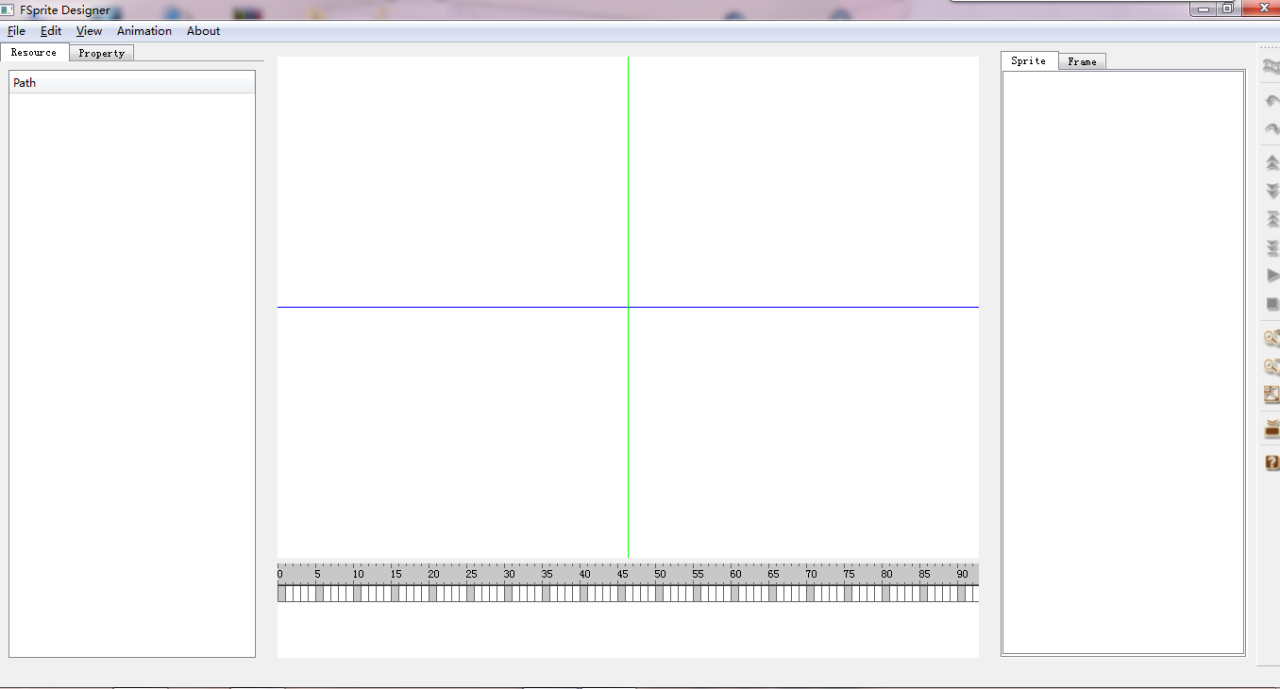Select timeline frame cell under 45
This screenshot has width=1280, height=689.
point(621,593)
